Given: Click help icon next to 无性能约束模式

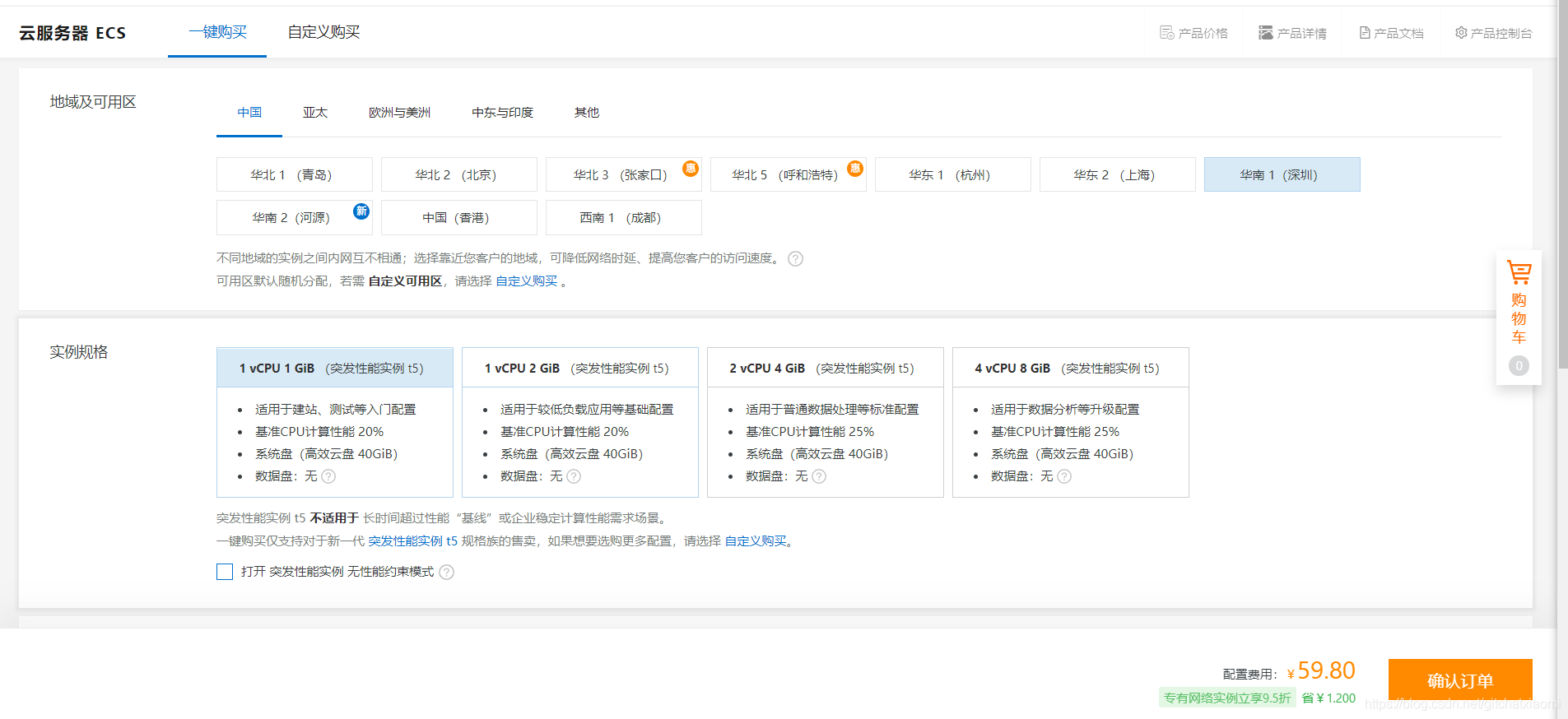Looking at the screenshot, I should (446, 572).
